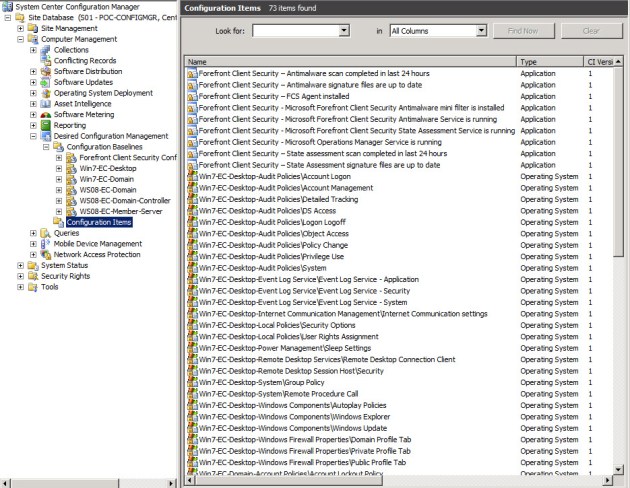This screenshot has width=630, height=488.
Task: Collapse the Desired Configuration Management node
Action: 33,136
